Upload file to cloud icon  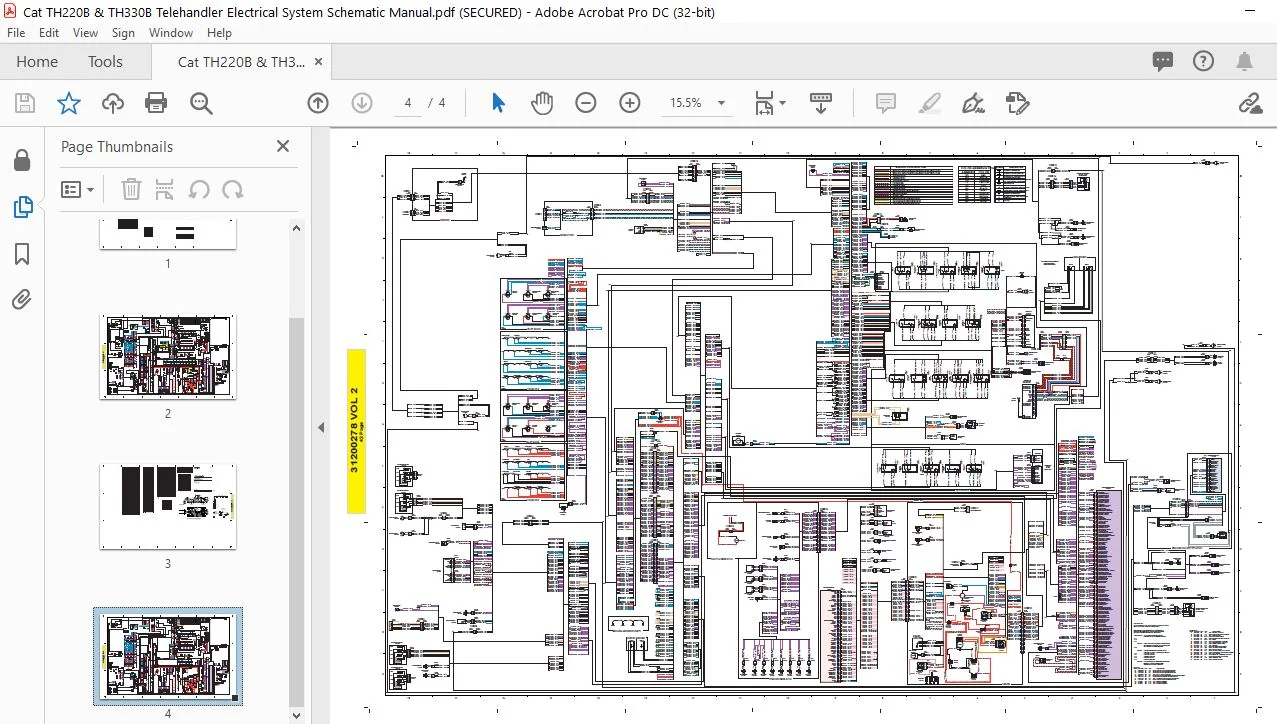pyautogui.click(x=112, y=103)
